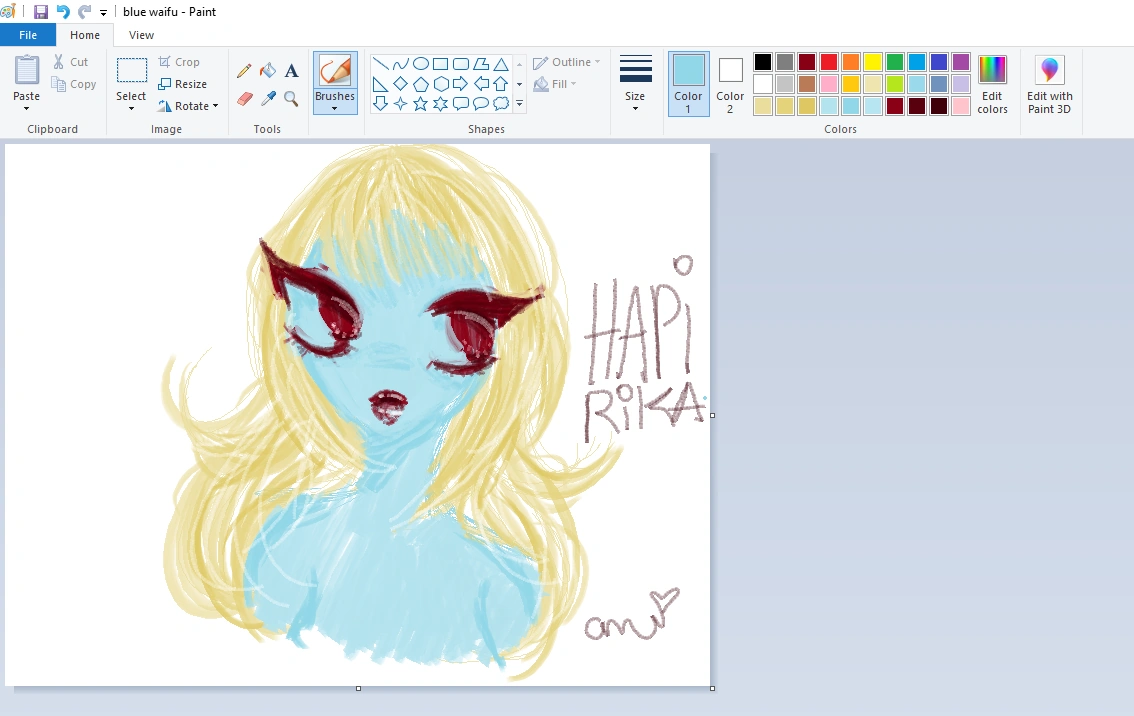The width and height of the screenshot is (1134, 716).
Task: Activate the Color picker tool
Action: pyautogui.click(x=267, y=98)
